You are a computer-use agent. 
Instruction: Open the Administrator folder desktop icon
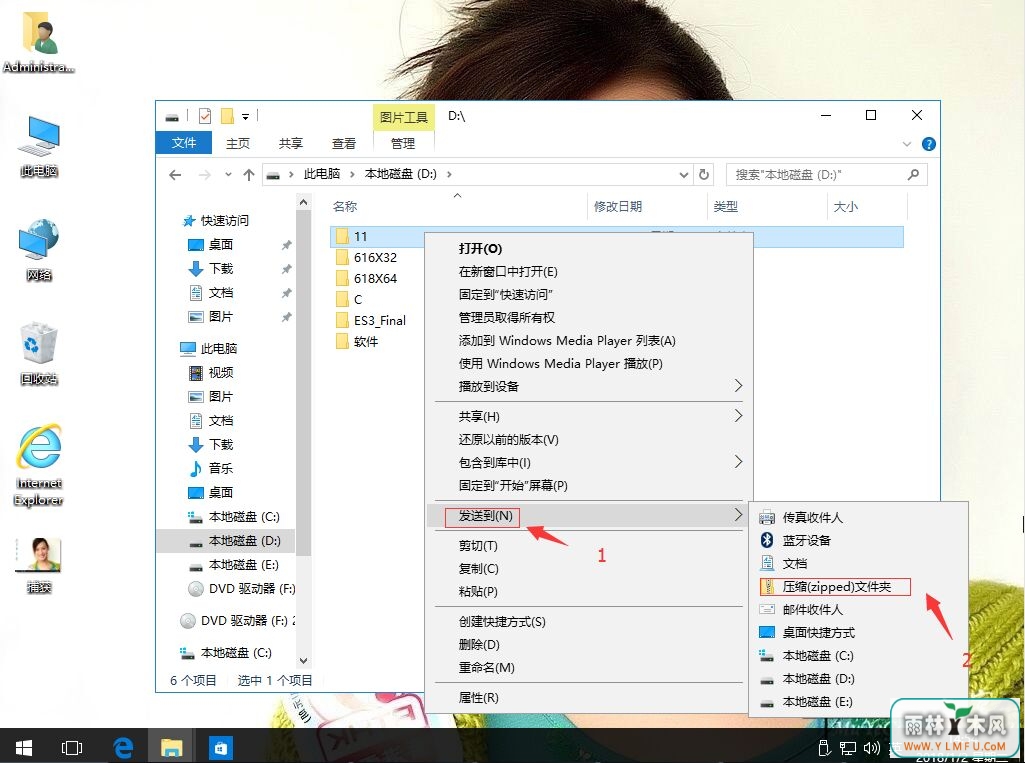point(39,41)
